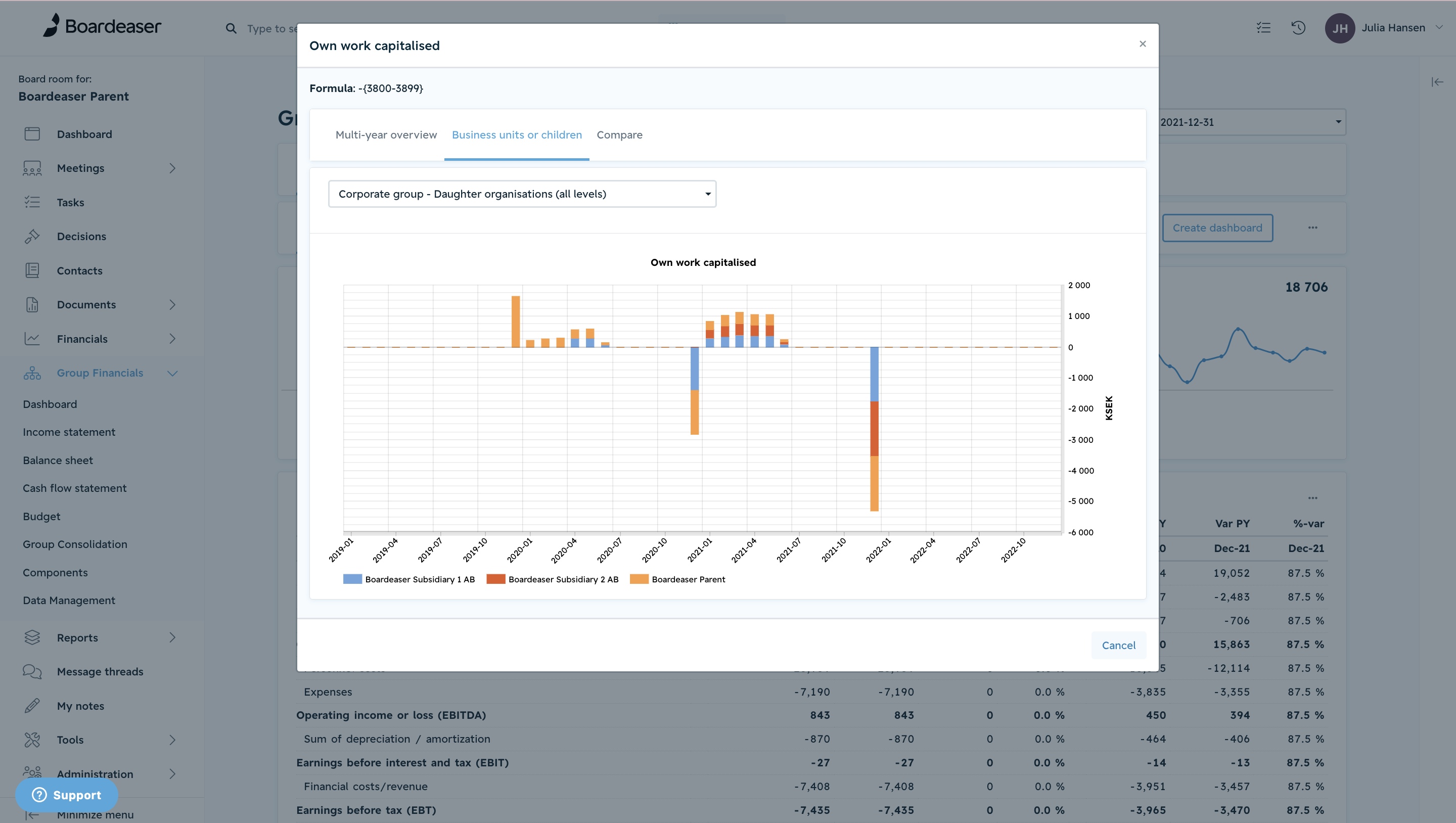
Task: Collapse the Group Financials submenu chevron
Action: (172, 373)
